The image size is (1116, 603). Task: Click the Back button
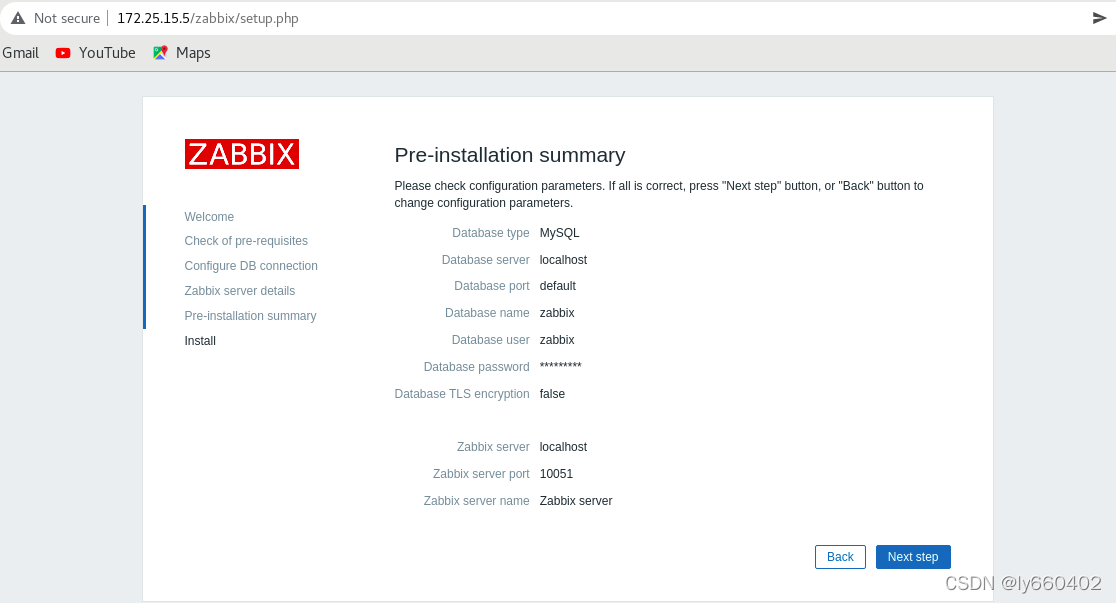(840, 557)
